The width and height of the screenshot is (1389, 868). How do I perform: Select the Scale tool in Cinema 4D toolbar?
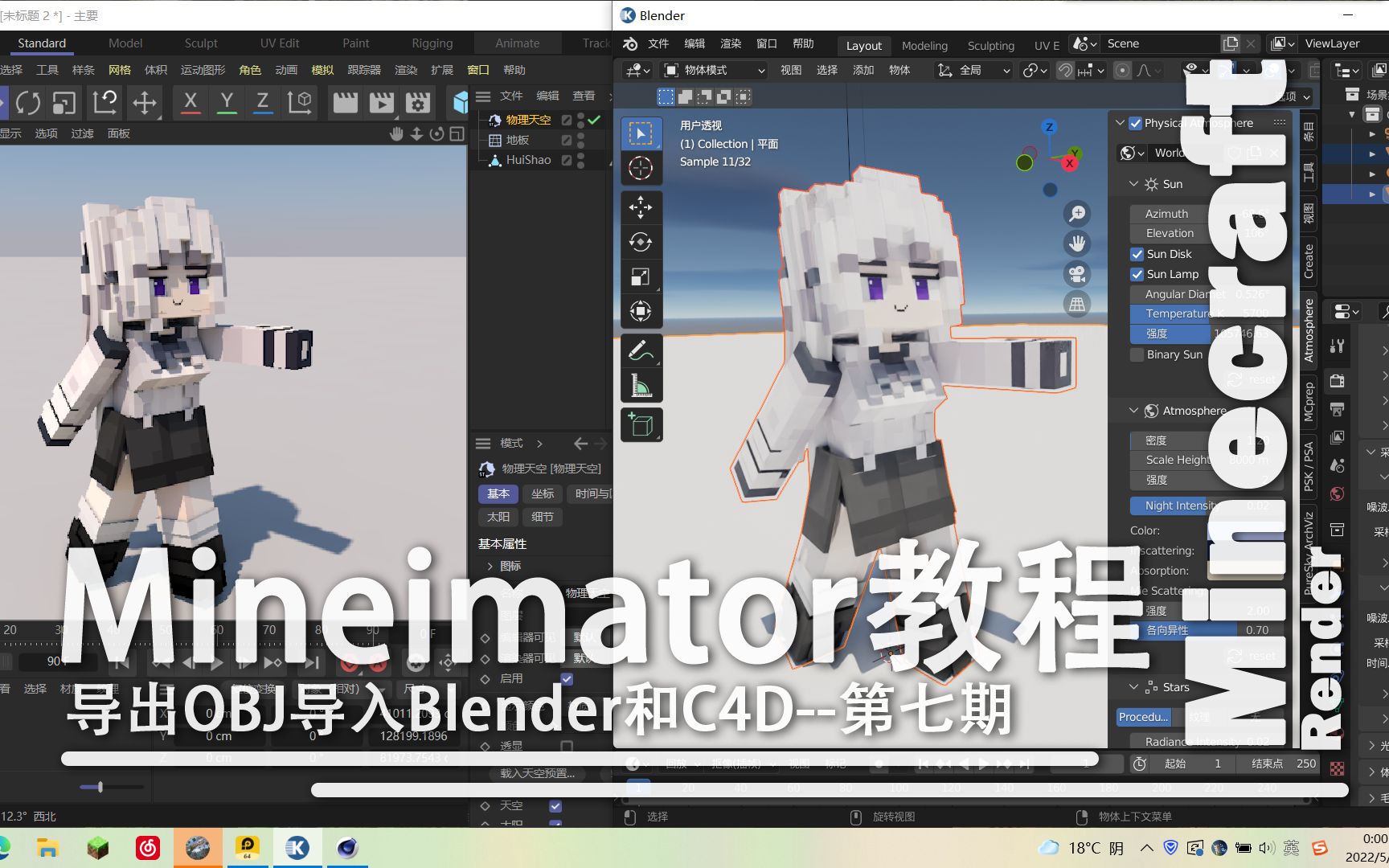(64, 102)
